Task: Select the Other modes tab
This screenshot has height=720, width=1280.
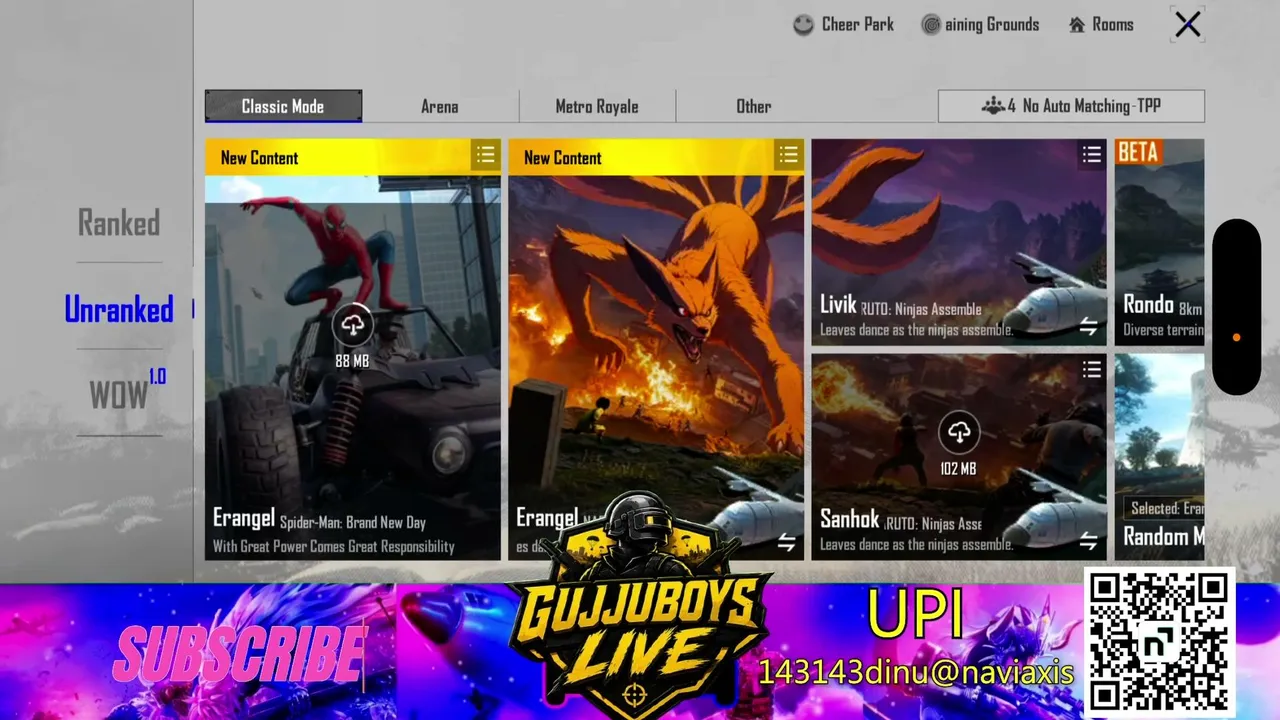Action: click(754, 106)
